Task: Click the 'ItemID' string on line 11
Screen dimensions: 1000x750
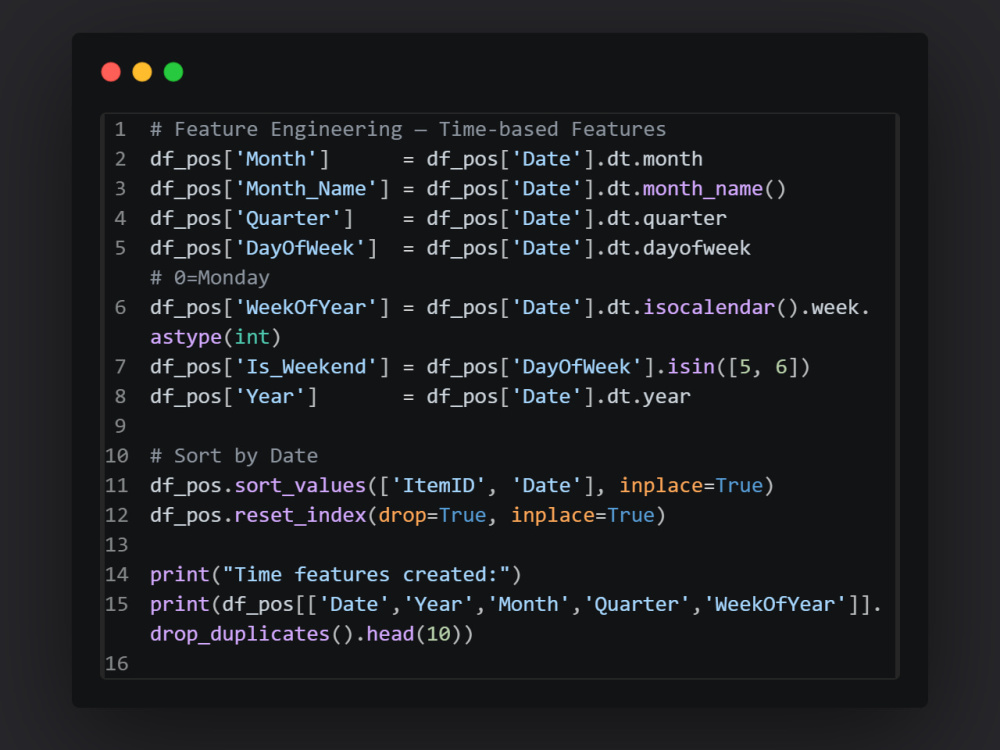Action: coord(438,485)
